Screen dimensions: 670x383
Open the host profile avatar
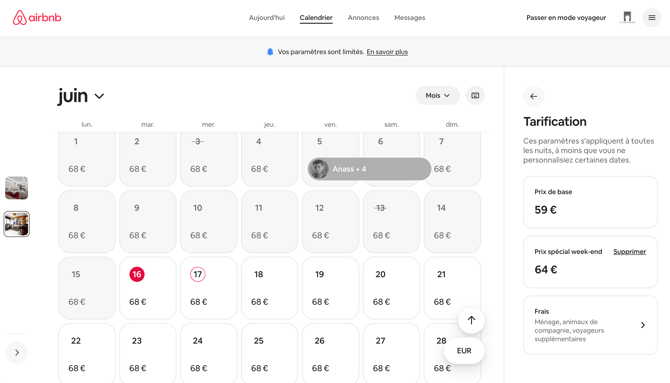click(x=627, y=17)
